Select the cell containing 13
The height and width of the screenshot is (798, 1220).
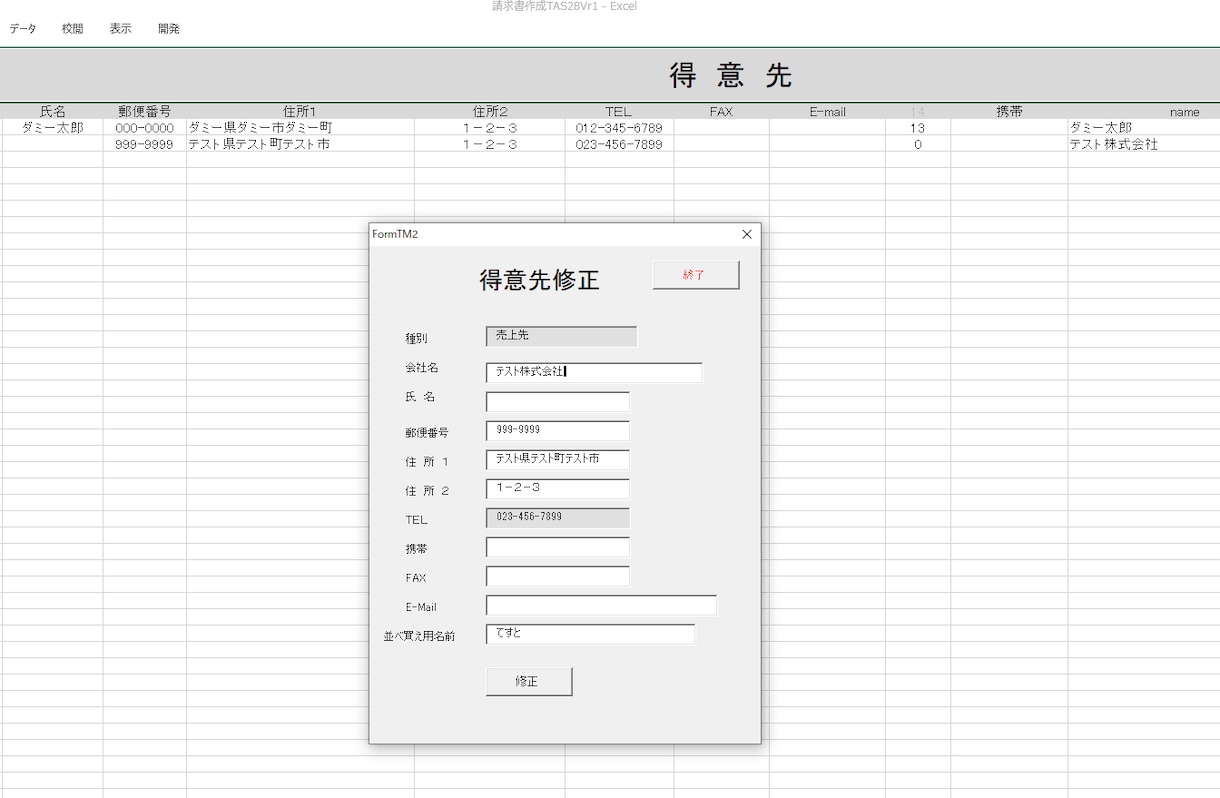tap(917, 128)
